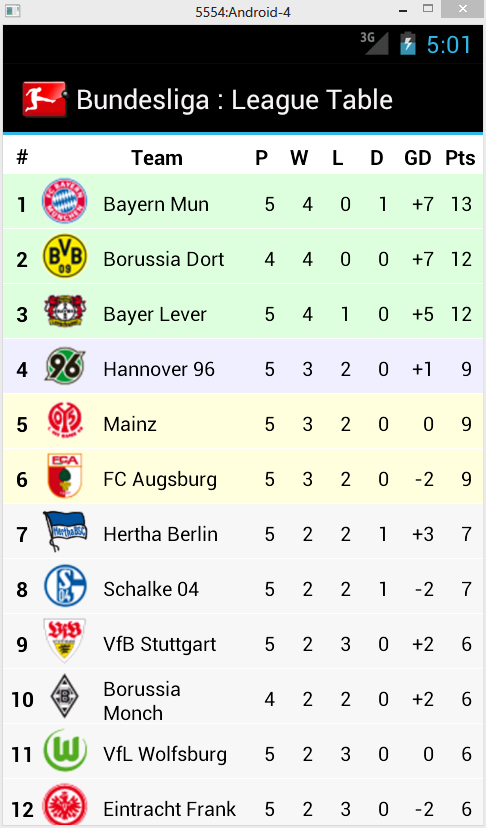This screenshot has width=486, height=828.
Task: Click the 3G signal indicator
Action: point(375,43)
